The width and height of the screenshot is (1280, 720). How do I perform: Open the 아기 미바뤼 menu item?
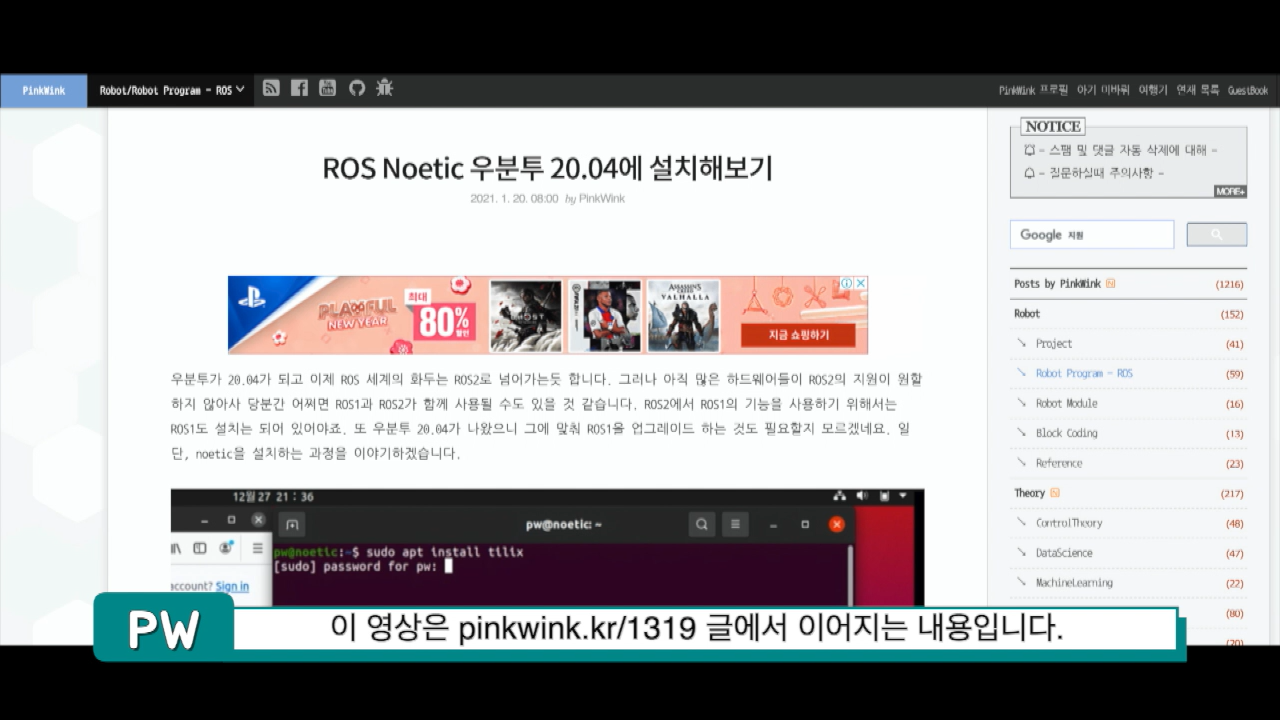1103,90
